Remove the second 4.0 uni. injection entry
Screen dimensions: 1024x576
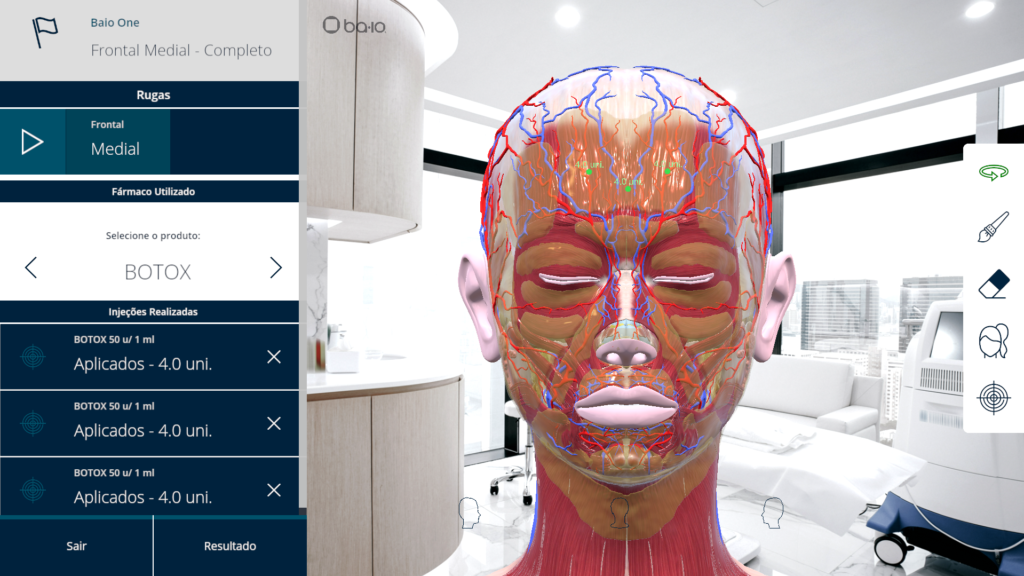tap(274, 424)
